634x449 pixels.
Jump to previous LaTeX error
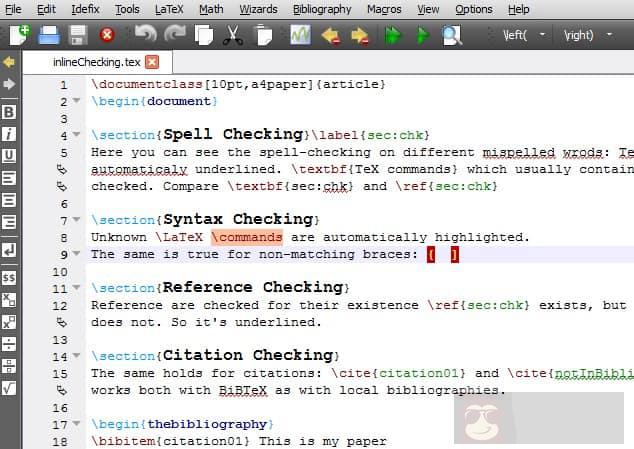330,36
